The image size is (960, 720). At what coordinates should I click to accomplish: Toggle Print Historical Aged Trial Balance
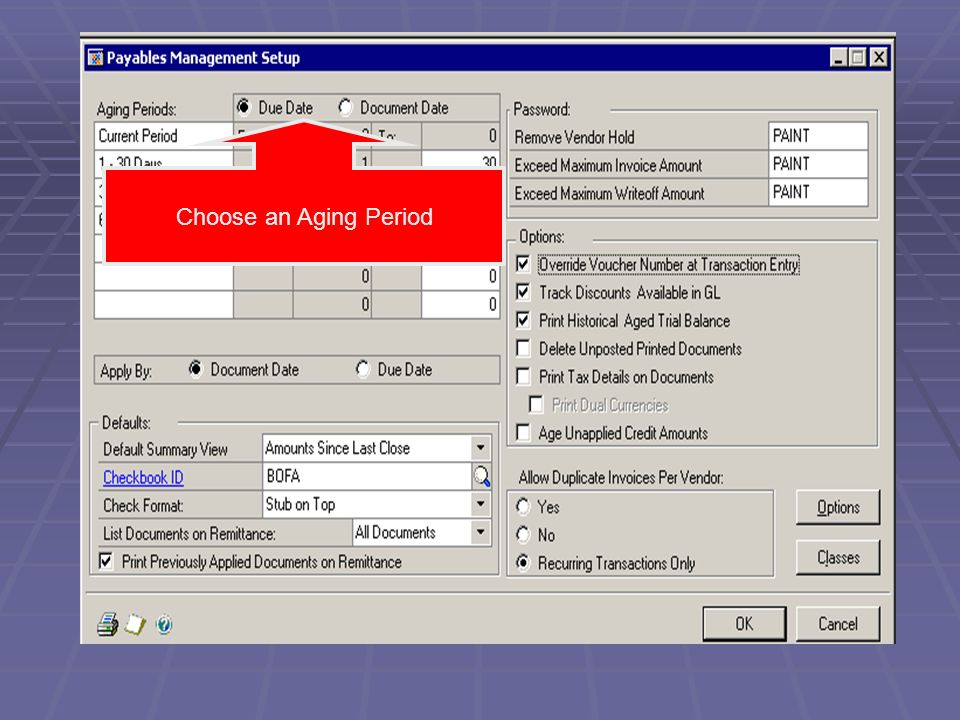523,320
